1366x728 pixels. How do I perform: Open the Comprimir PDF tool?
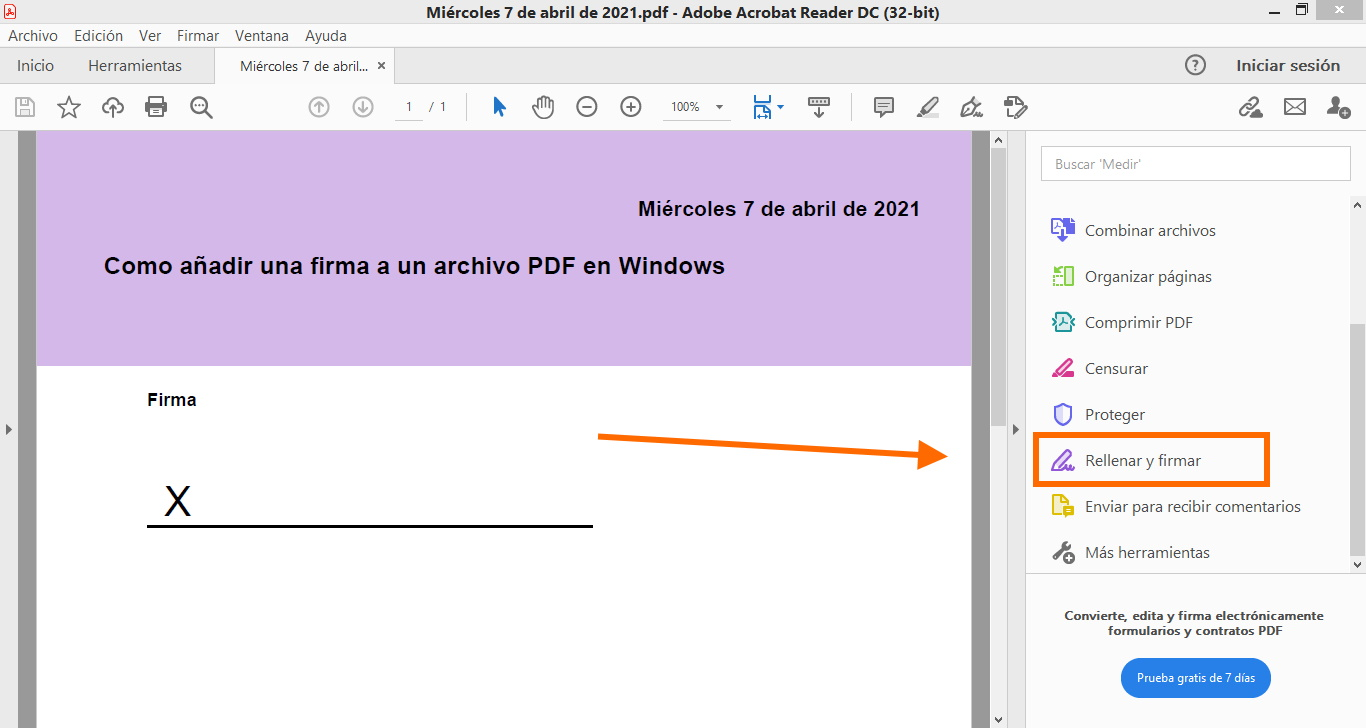tap(1121, 322)
